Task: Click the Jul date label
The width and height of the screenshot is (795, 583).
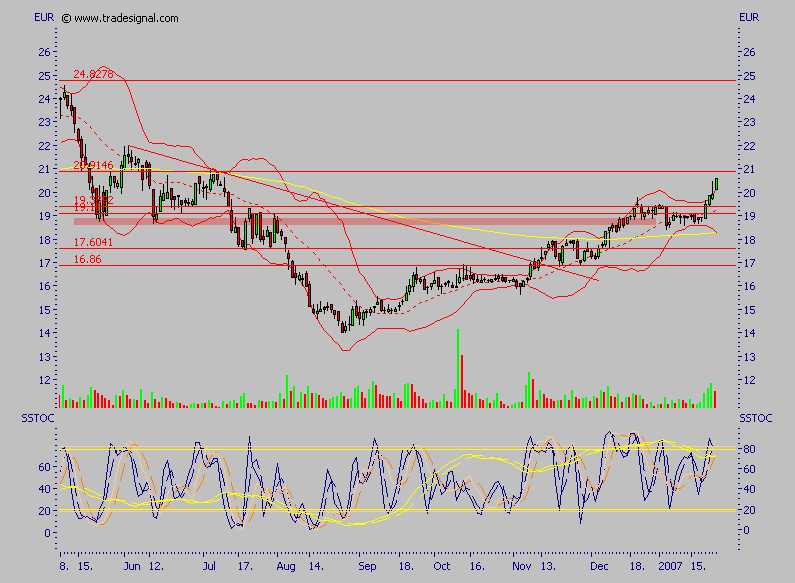Action: pos(209,566)
